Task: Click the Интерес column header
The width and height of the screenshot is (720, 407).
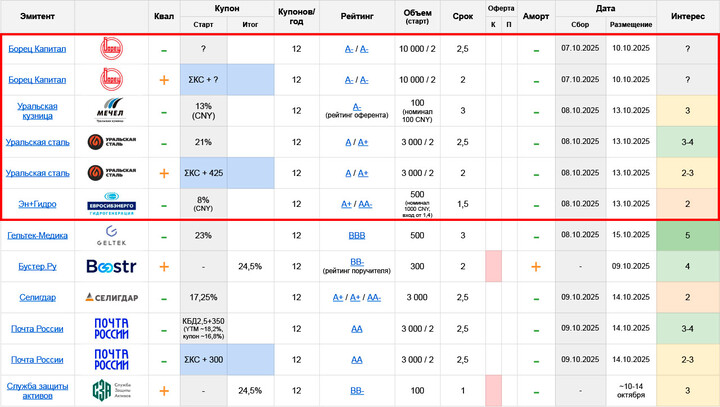Action: point(687,16)
